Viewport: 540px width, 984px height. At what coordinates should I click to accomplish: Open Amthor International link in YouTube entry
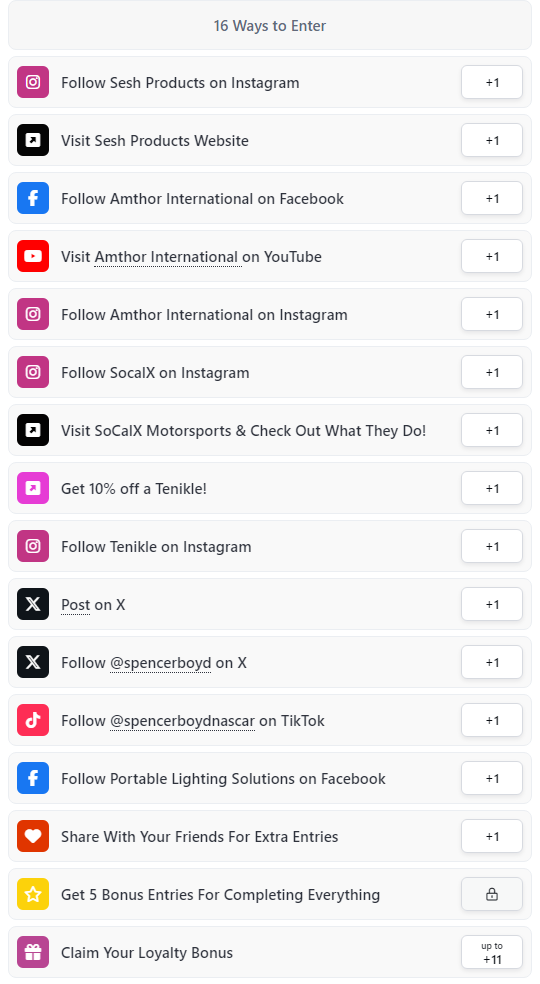click(166, 257)
